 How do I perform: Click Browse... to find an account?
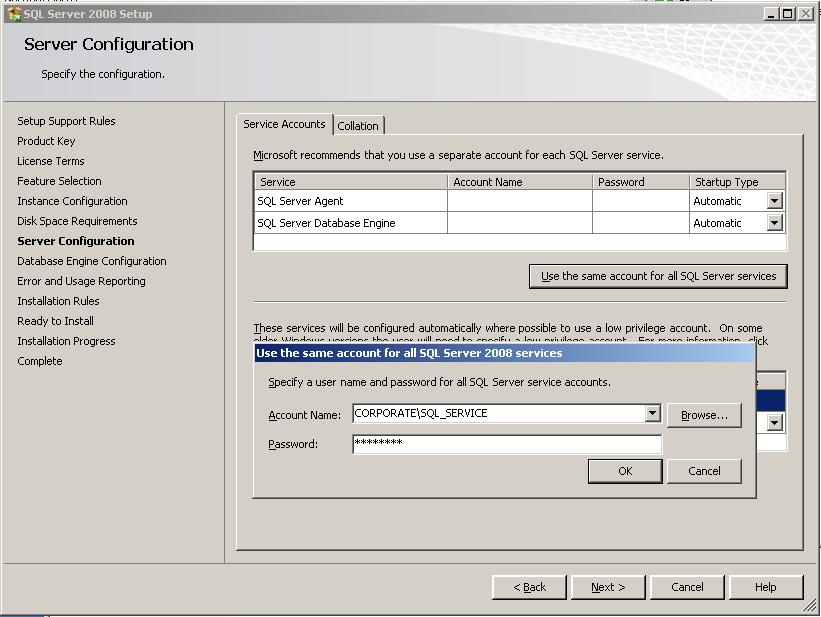click(704, 415)
